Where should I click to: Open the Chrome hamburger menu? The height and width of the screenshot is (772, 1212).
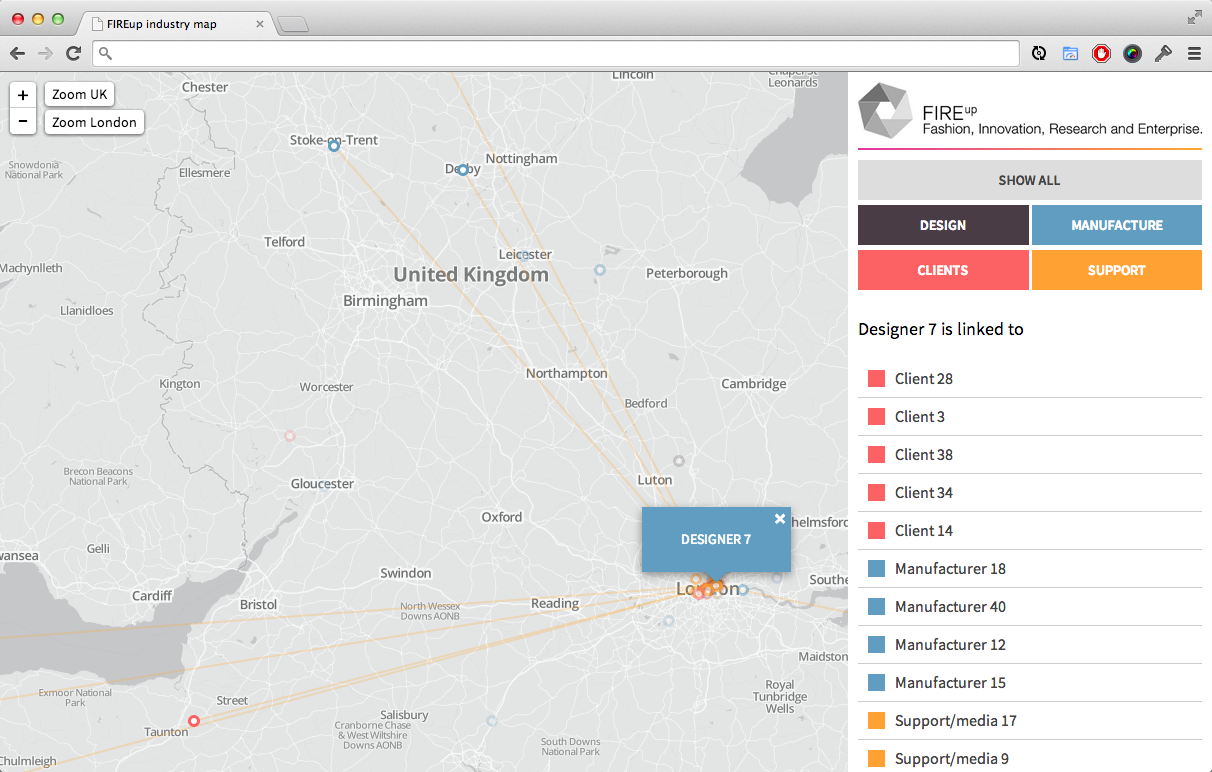pyautogui.click(x=1194, y=53)
